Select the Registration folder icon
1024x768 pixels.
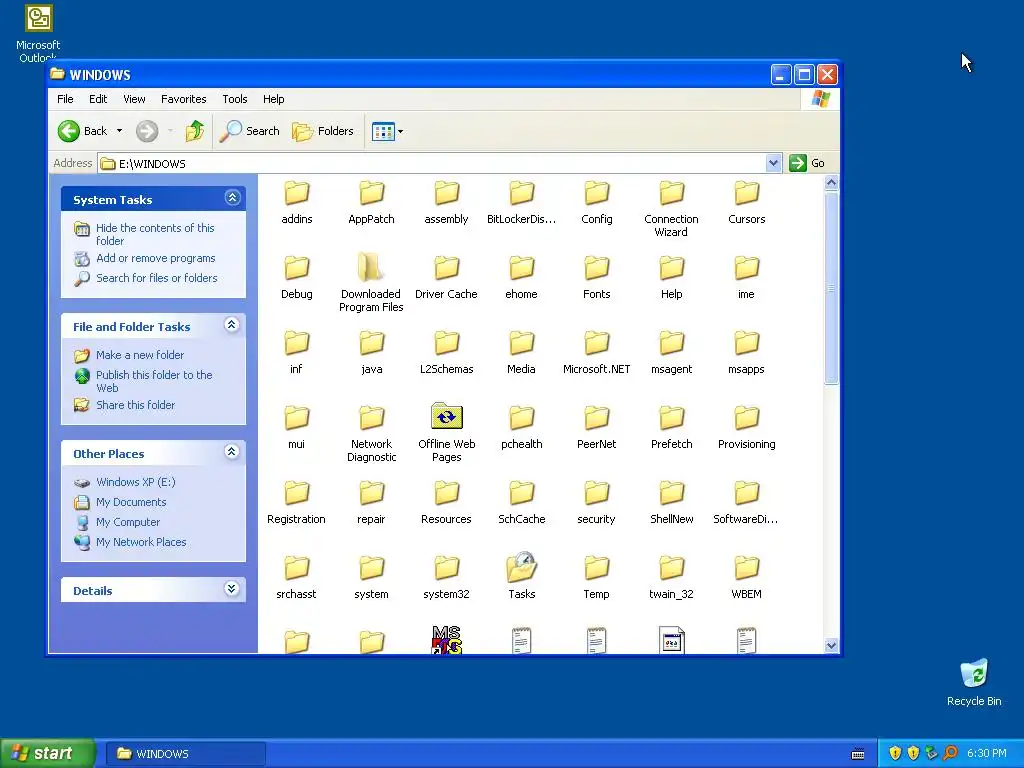tap(296, 492)
